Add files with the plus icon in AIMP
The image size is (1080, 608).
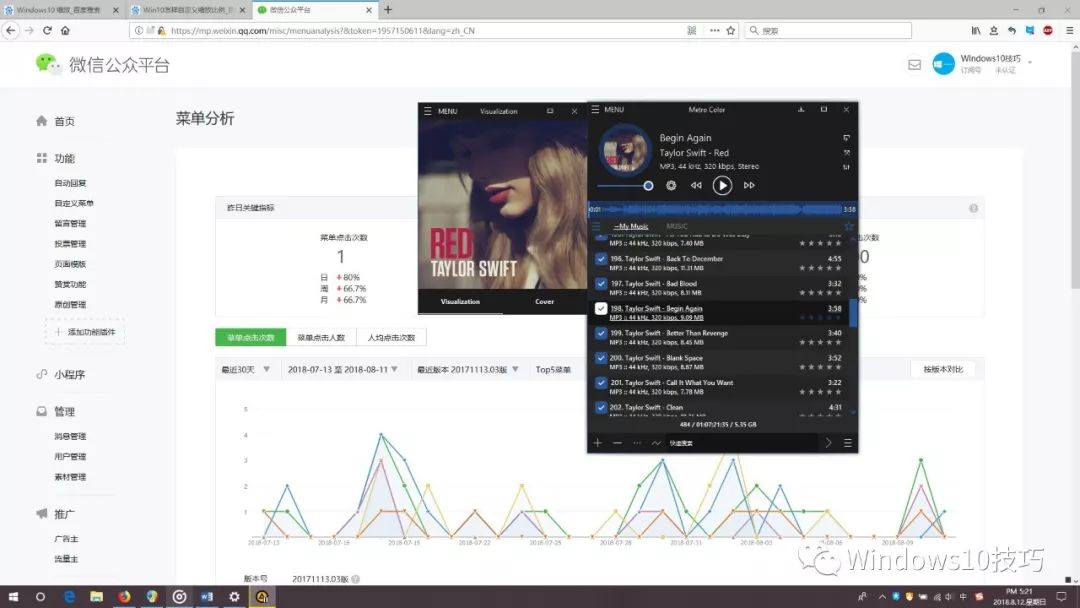598,443
